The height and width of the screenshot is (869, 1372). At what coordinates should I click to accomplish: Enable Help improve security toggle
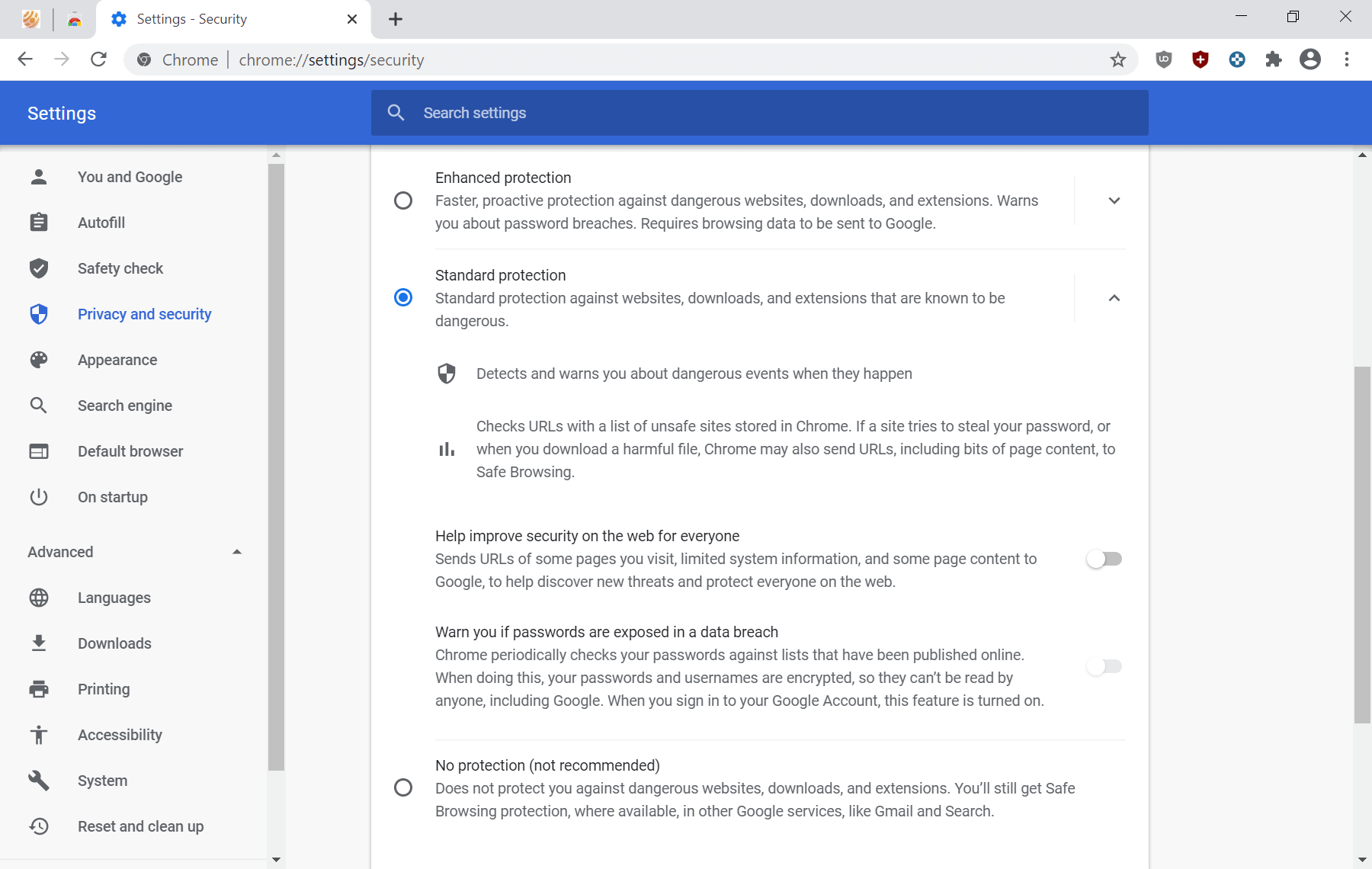(1104, 559)
